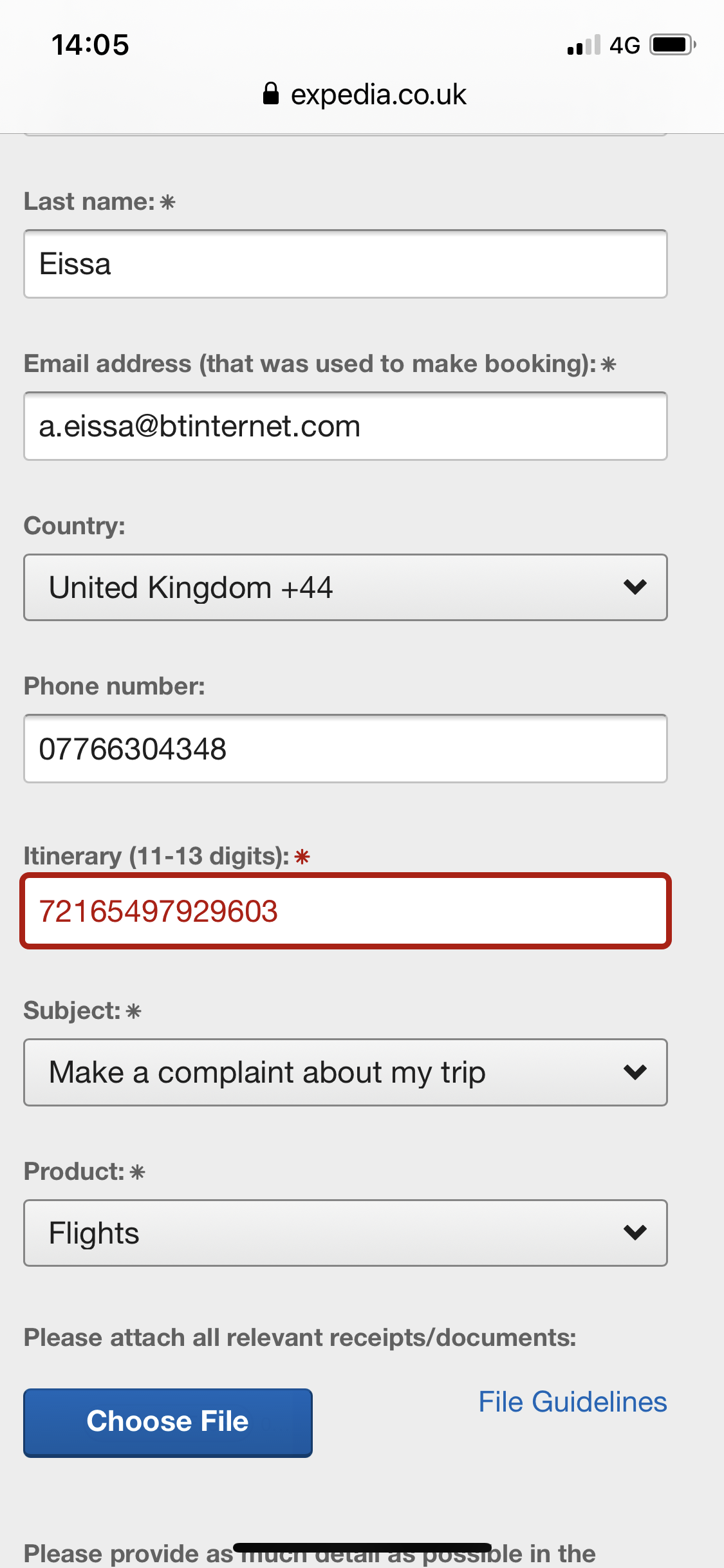
Task: Open the Country dropdown showing United Kingdom +44
Action: click(346, 587)
